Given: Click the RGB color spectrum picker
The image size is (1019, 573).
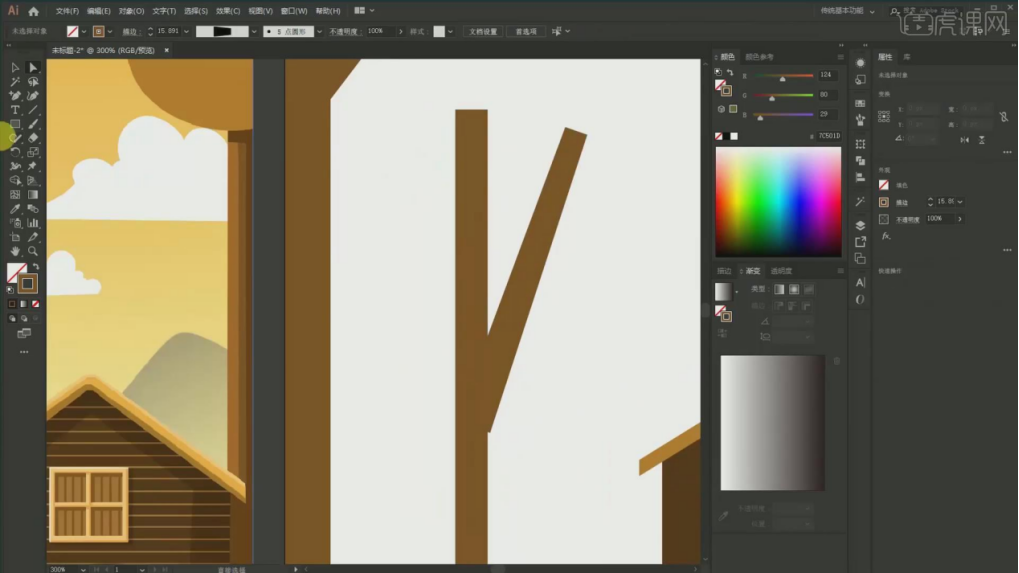Looking at the screenshot, I should click(x=778, y=202).
